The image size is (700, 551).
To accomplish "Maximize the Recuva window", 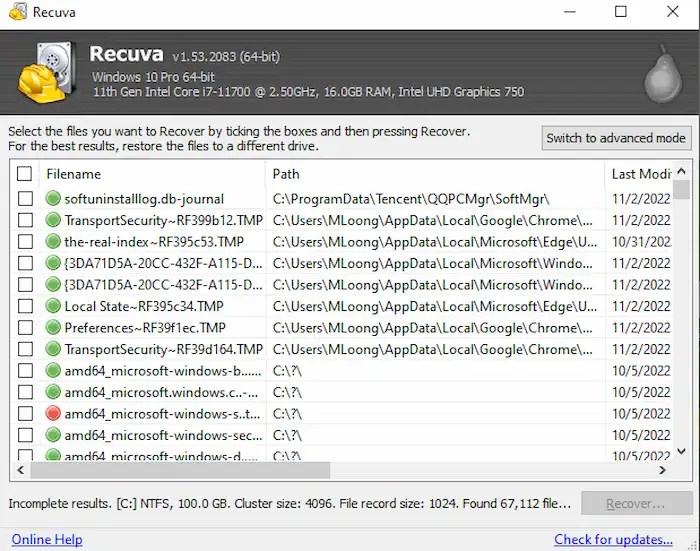I will [x=621, y=12].
